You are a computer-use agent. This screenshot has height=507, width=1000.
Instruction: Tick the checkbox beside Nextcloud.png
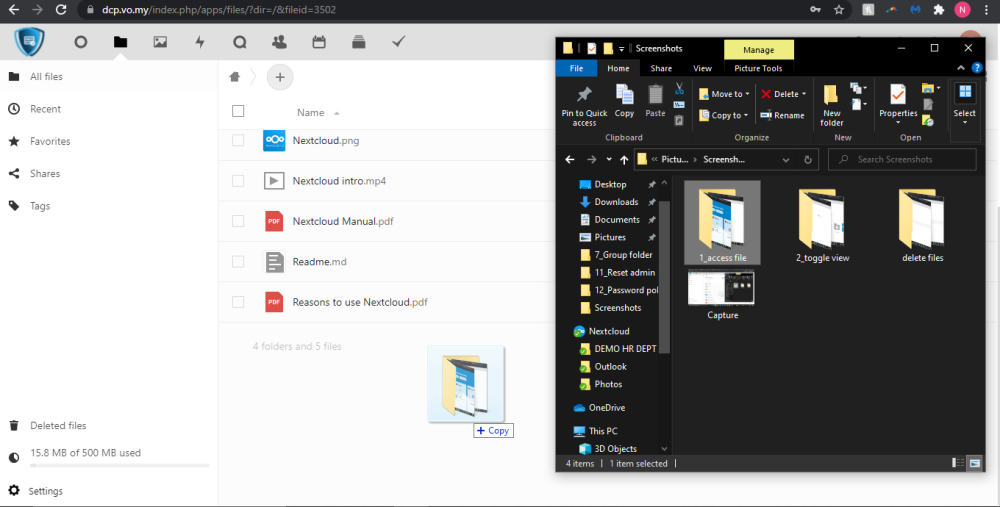coord(238,141)
